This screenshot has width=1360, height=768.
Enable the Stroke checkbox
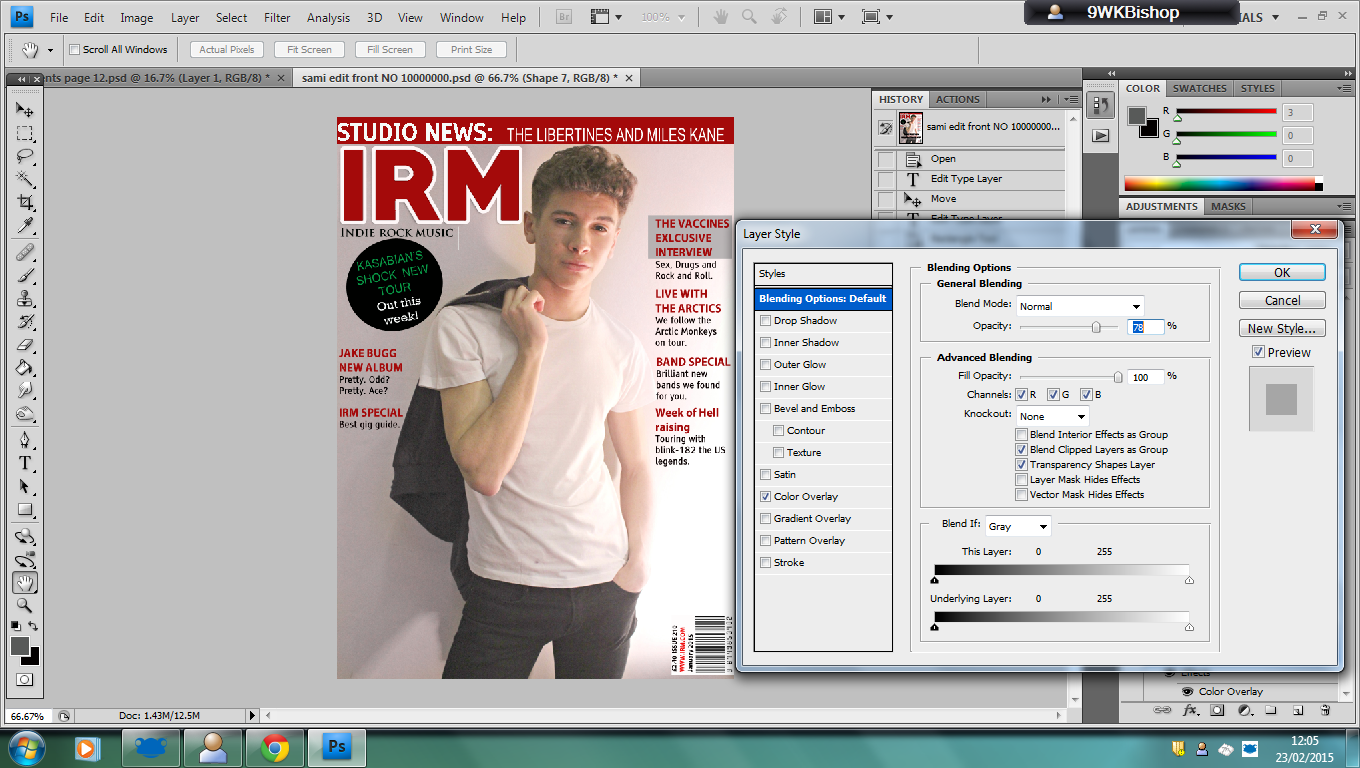click(766, 563)
